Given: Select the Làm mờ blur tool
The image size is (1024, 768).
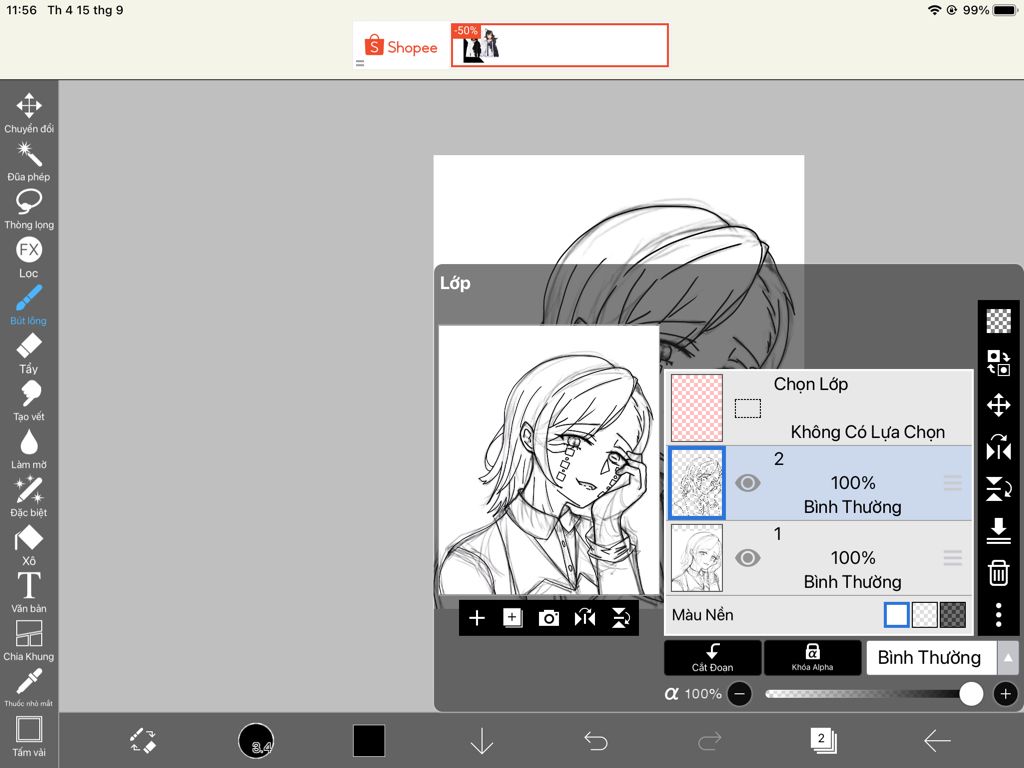Looking at the screenshot, I should [29, 449].
